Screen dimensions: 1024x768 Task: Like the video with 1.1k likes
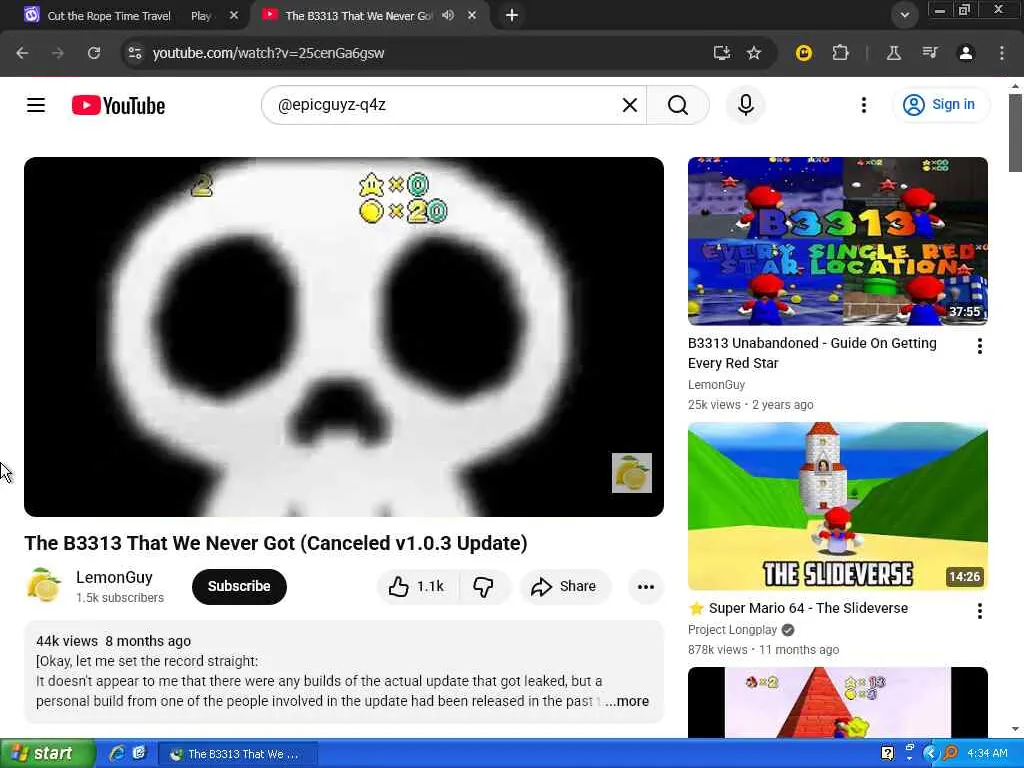[417, 586]
